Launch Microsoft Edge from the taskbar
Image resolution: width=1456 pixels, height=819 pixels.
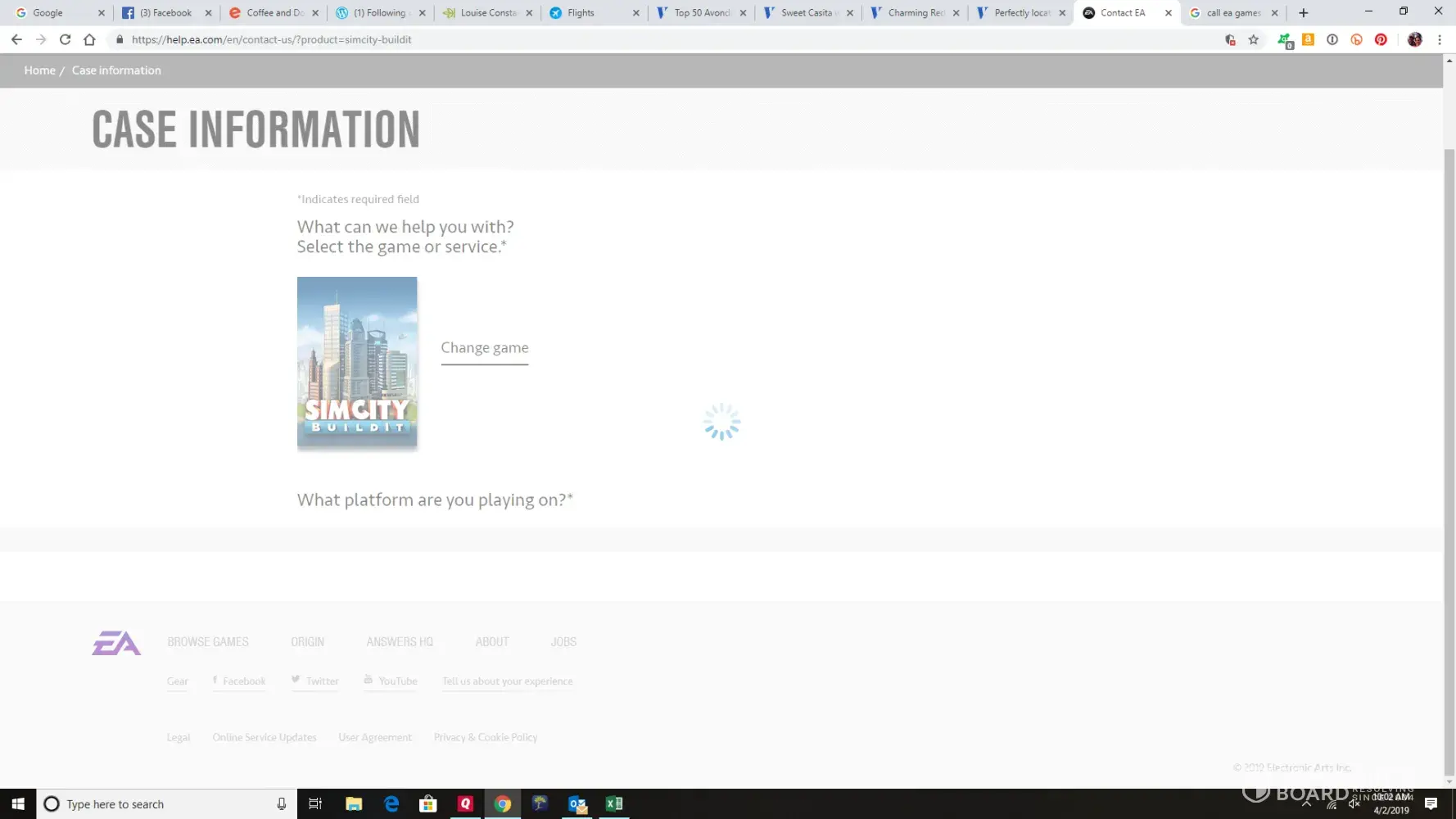[391, 804]
